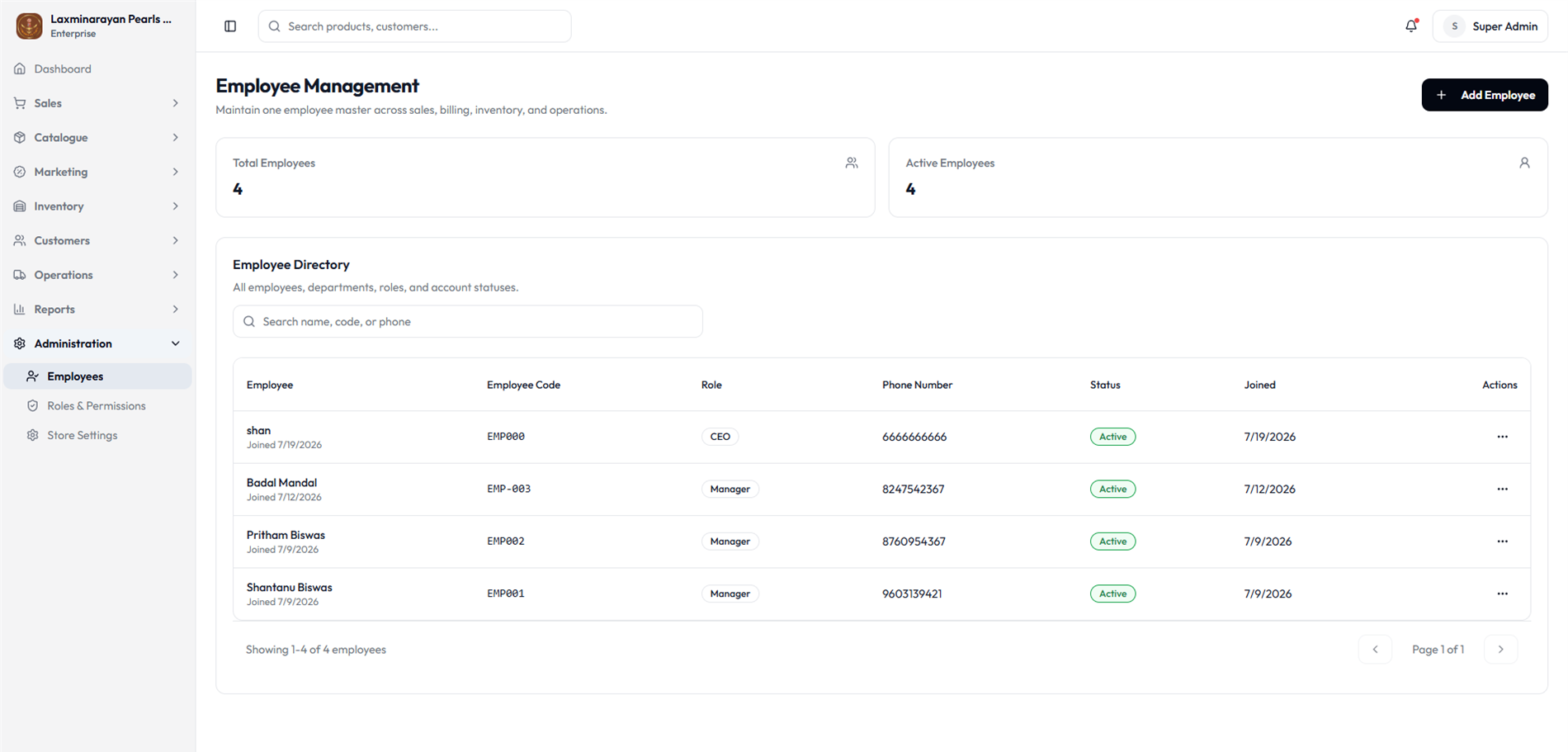Viewport: 1568px width, 752px height.
Task: Expand the Reports section chevron
Action: [x=175, y=310]
